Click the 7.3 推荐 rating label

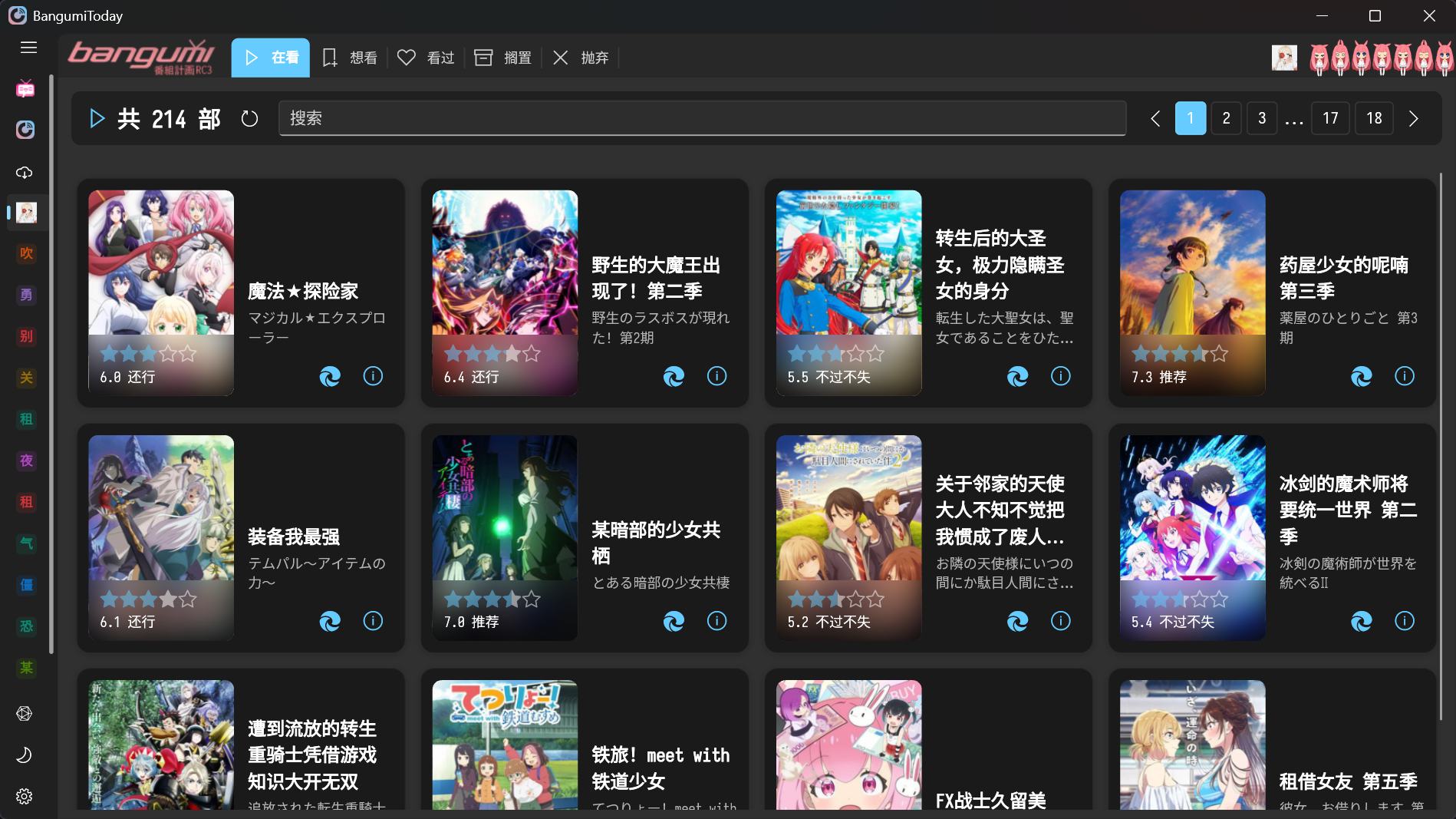pyautogui.click(x=1159, y=377)
